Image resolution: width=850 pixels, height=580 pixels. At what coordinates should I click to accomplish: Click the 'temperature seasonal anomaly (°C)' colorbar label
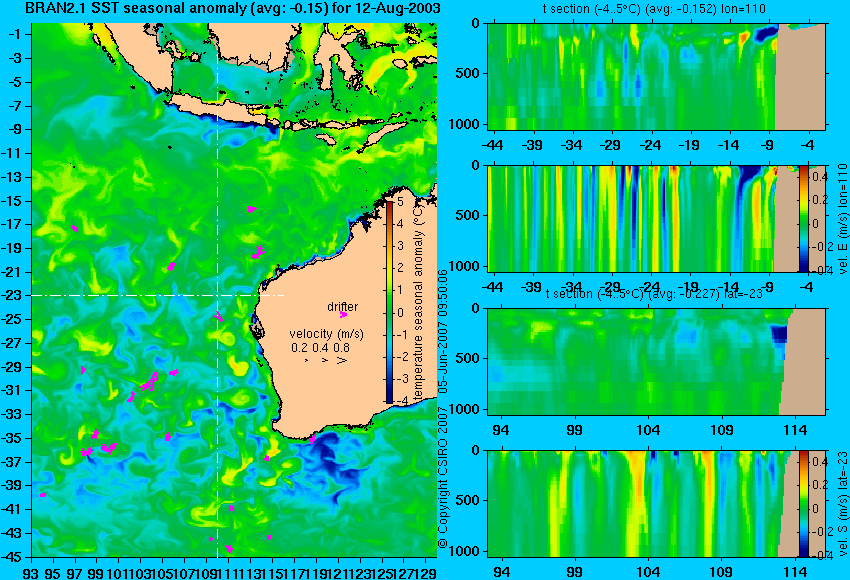(418, 302)
